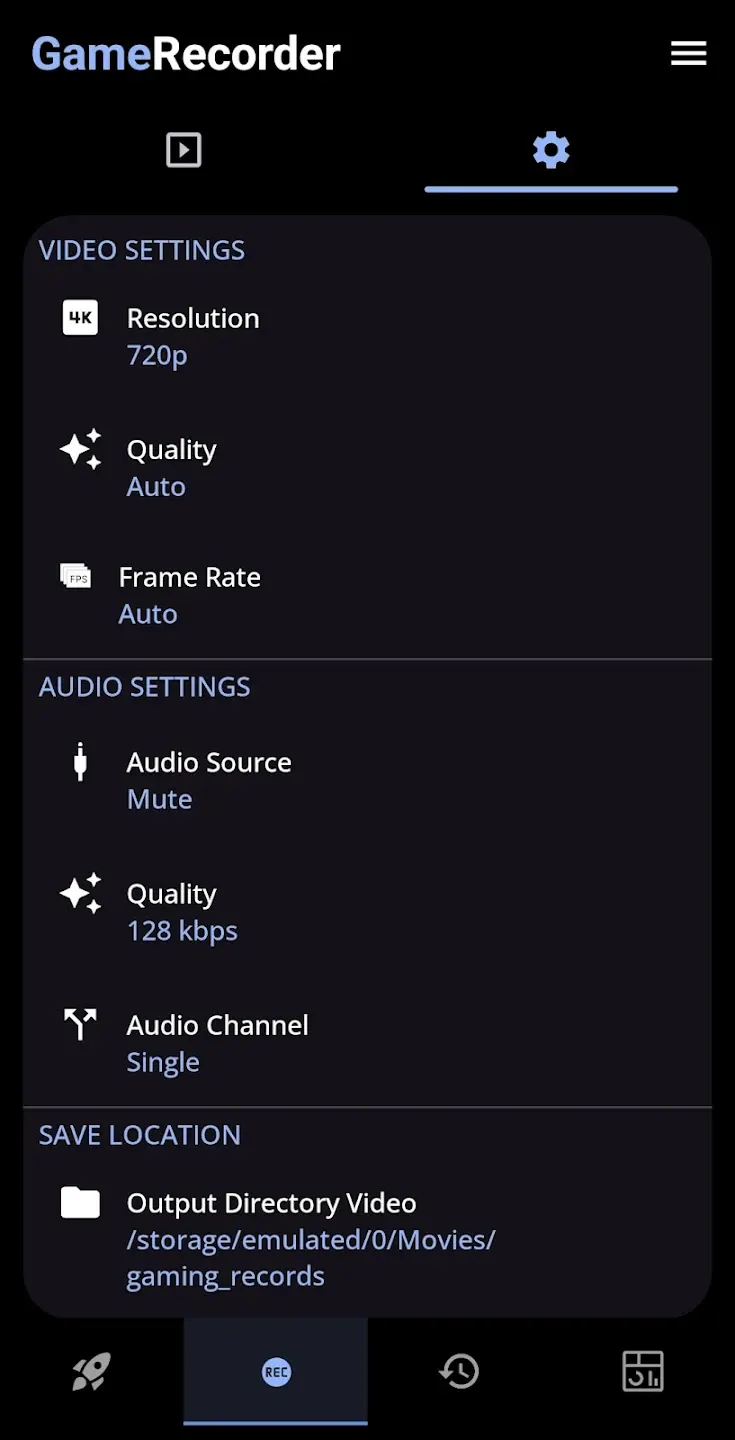
Task: Tap the GameRecorder app title
Action: (186, 54)
